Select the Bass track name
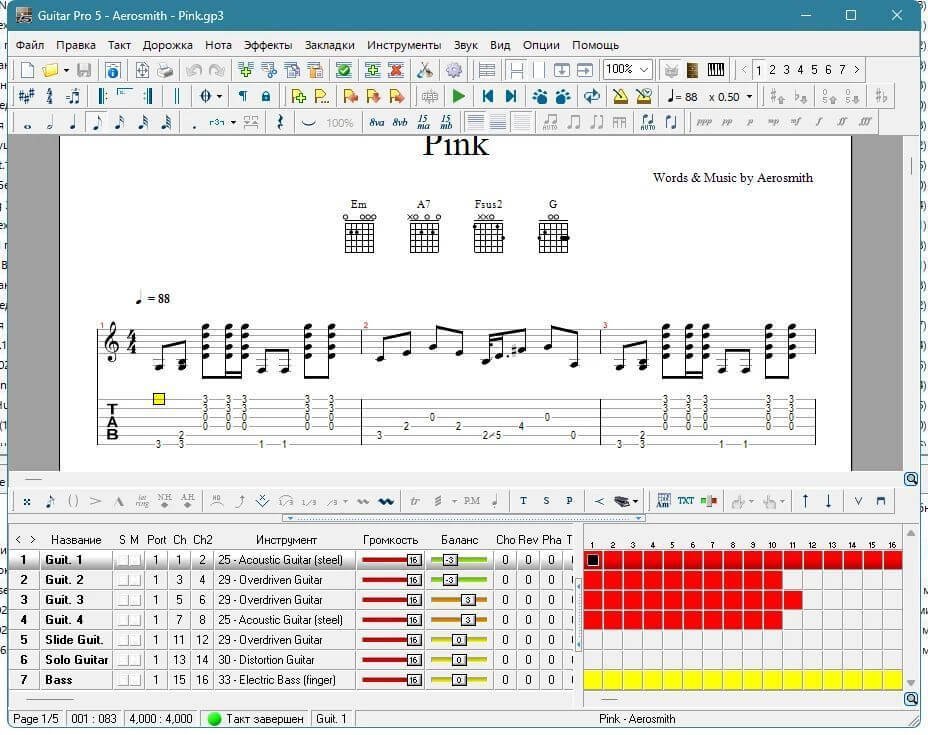 click(59, 680)
